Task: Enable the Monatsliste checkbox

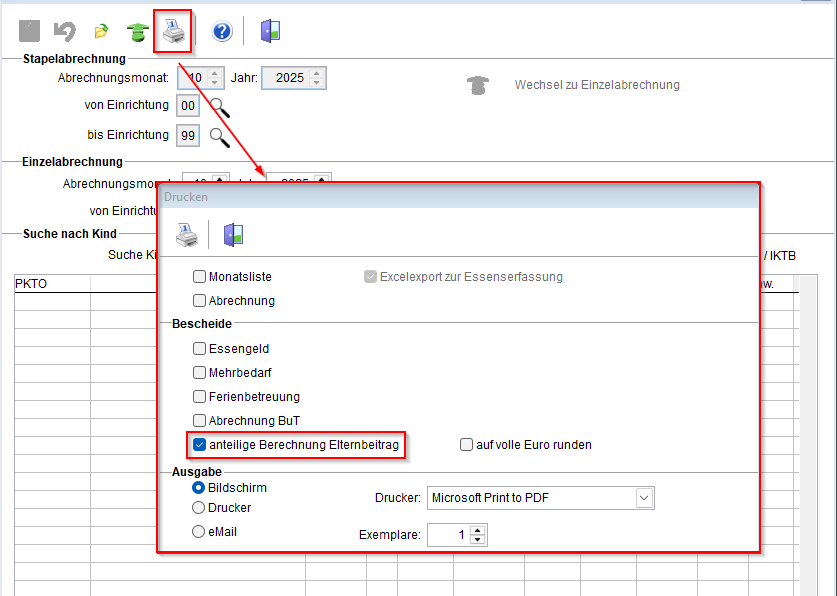Action: click(200, 276)
